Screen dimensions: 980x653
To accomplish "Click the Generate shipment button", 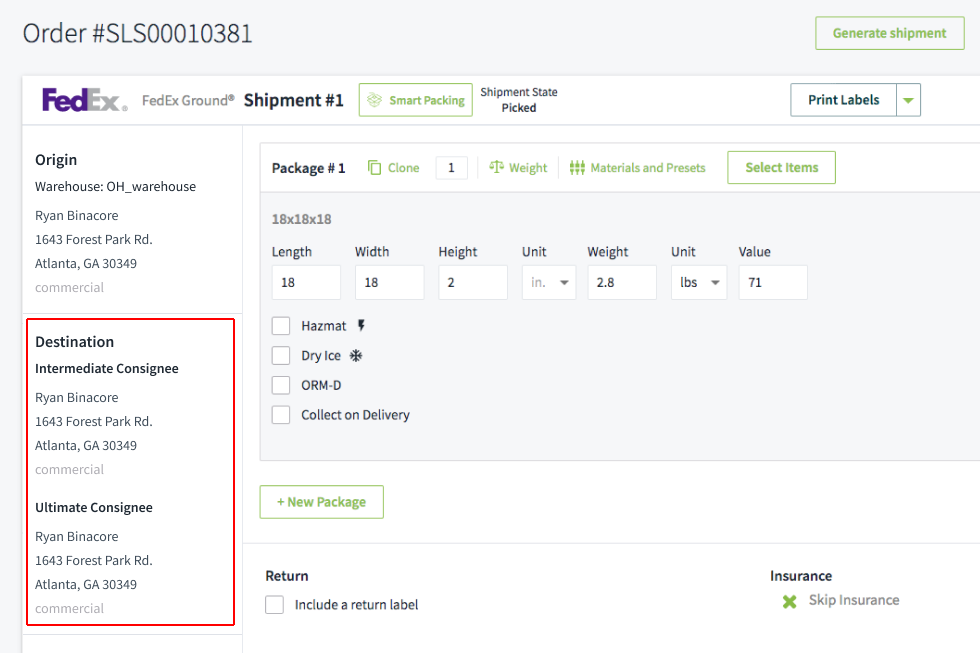I will coord(889,33).
